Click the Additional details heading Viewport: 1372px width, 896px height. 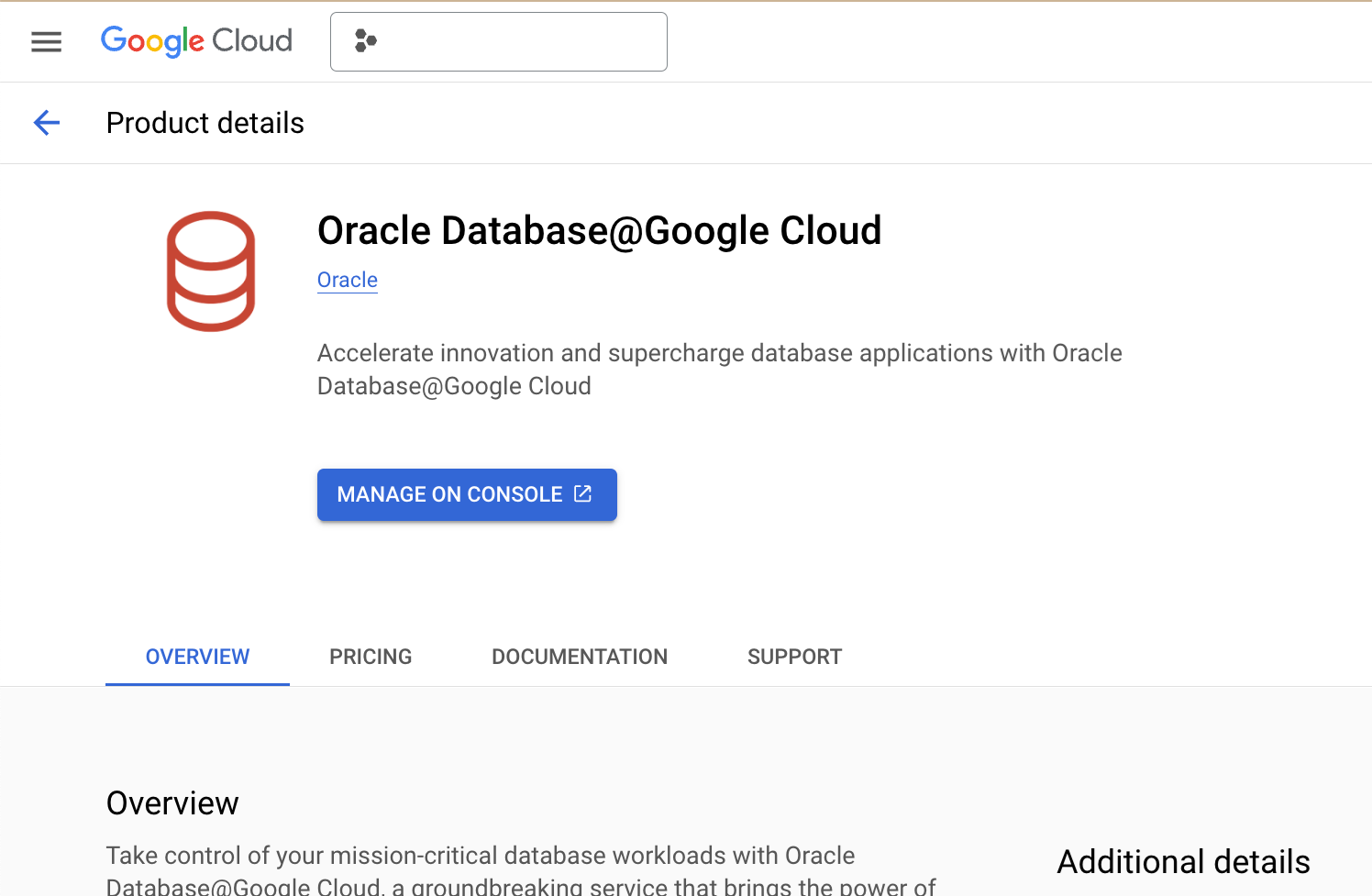coord(1183,862)
